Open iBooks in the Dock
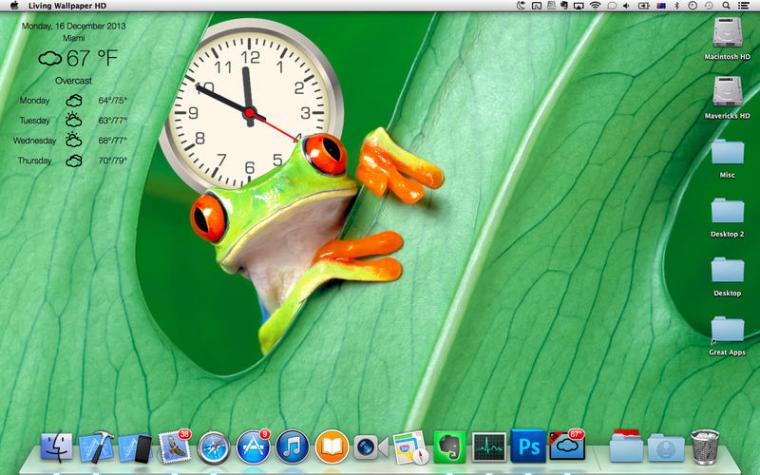Screen dimensions: 760x475 pyautogui.click(x=332, y=447)
